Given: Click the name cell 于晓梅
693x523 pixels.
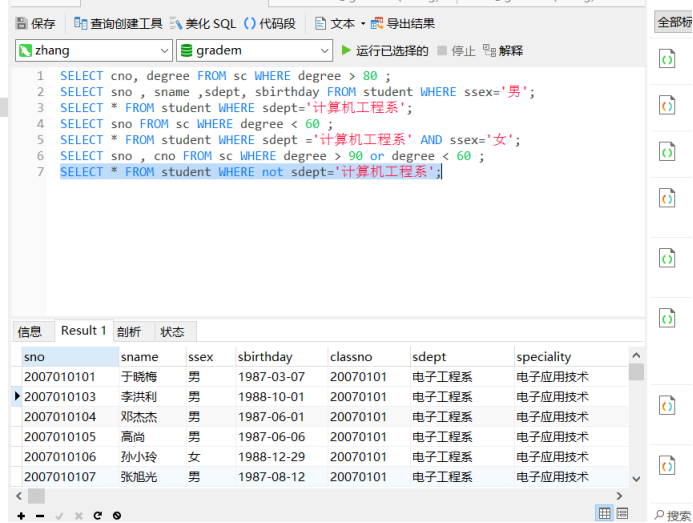Looking at the screenshot, I should [152, 377].
